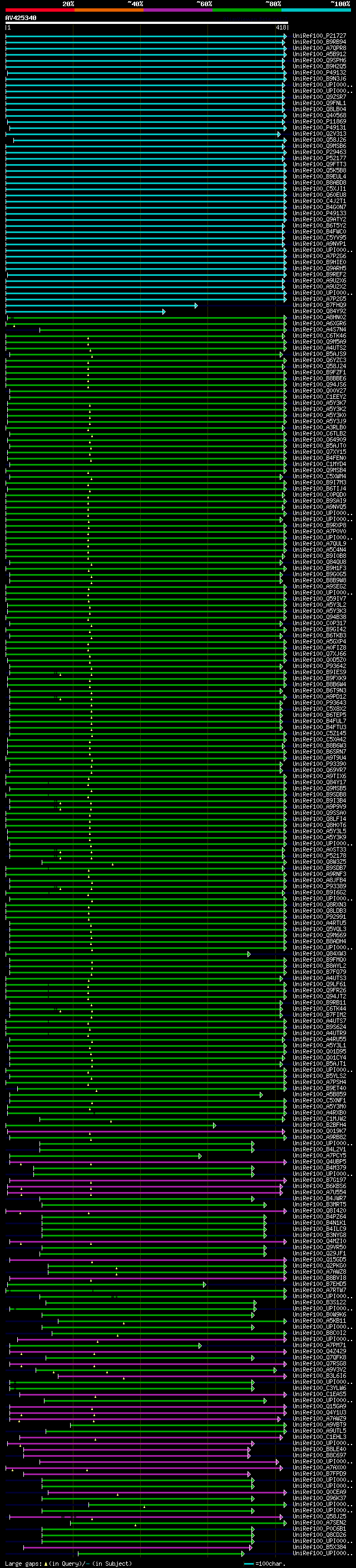
Task: Select the UniRef100_C6TK46 label
Action: coord(319,335)
